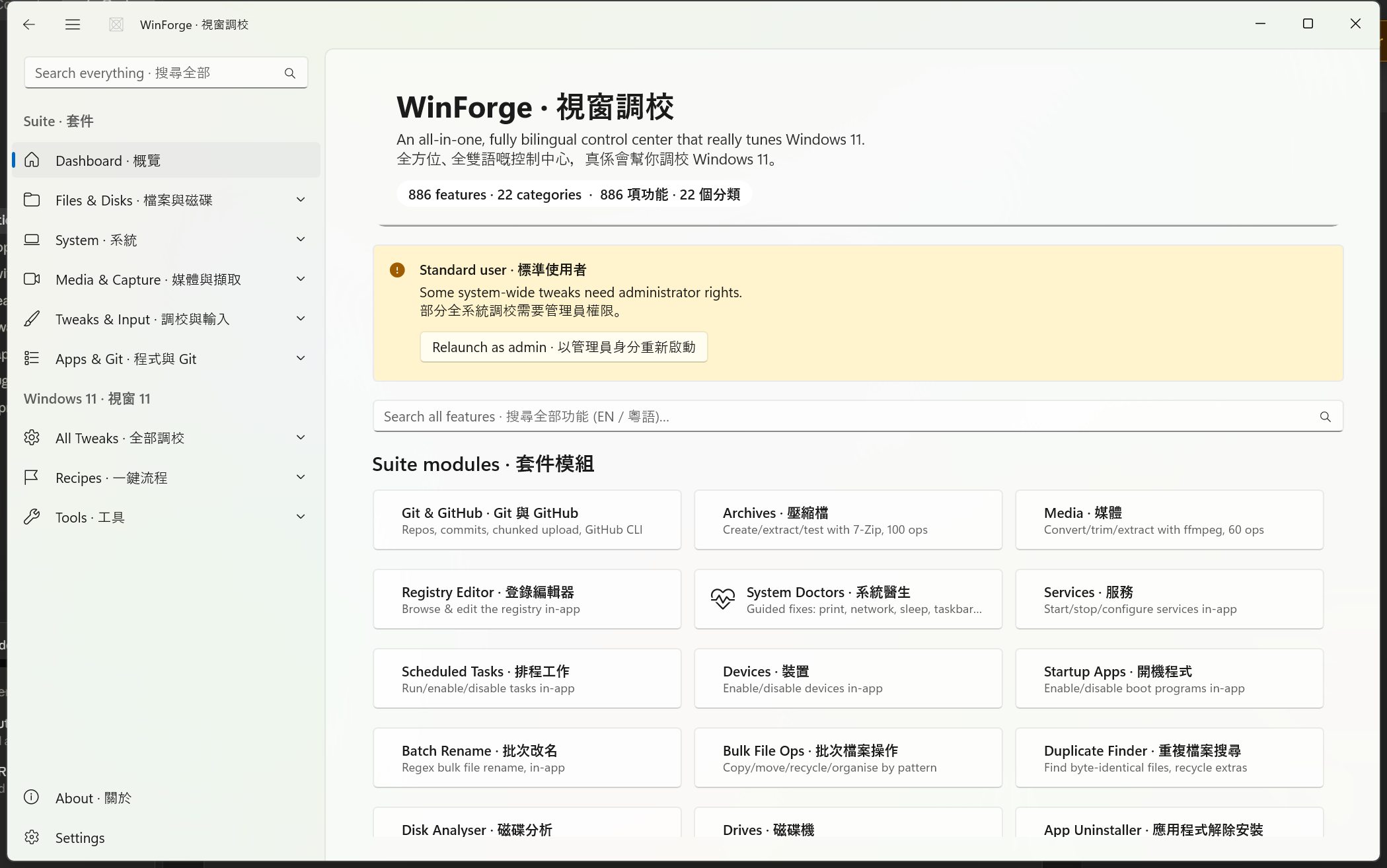Select Files & Disks in the sidebar
Image resolution: width=1387 pixels, height=868 pixels.
point(166,200)
